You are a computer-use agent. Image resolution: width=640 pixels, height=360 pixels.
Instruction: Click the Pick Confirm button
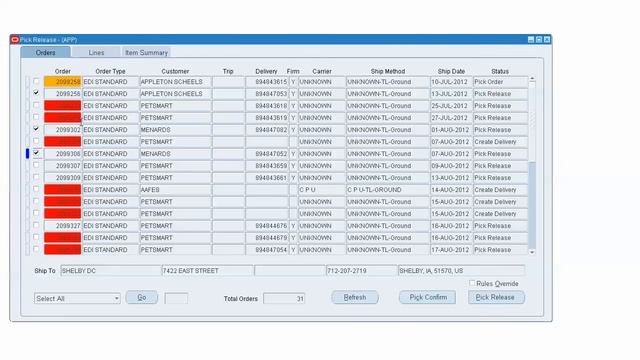pos(427,297)
